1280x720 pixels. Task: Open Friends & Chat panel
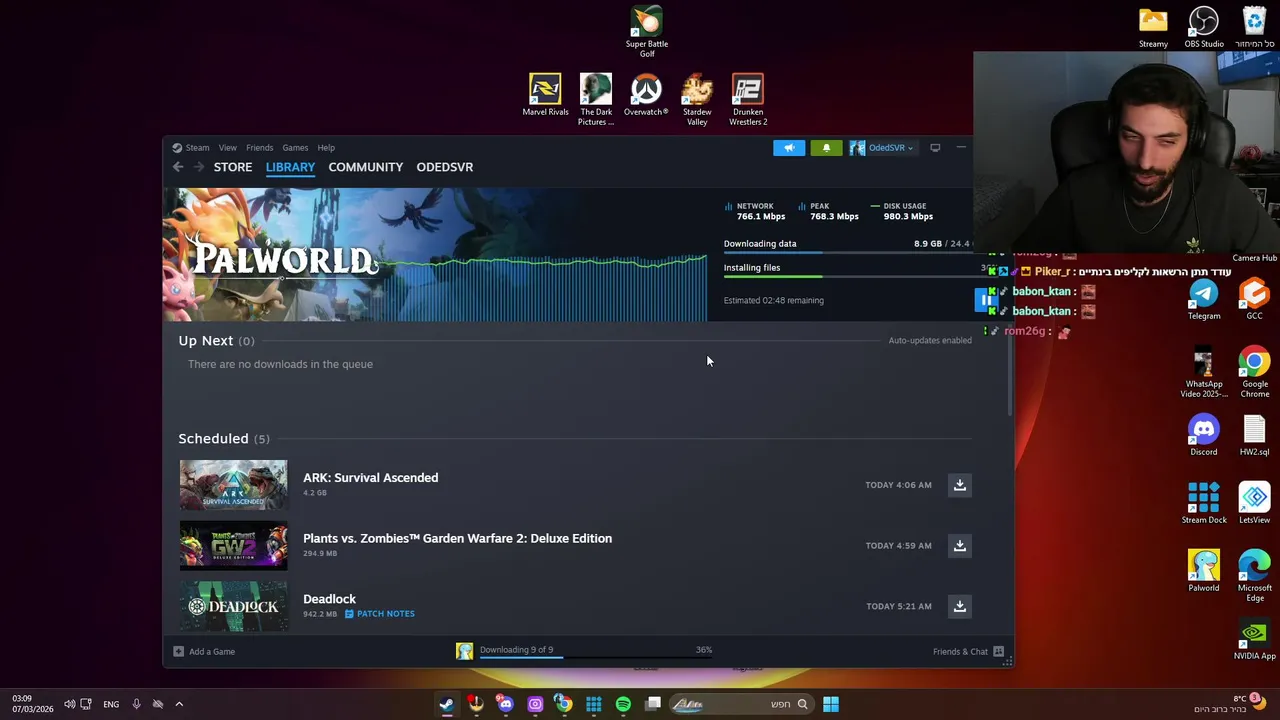point(967,652)
